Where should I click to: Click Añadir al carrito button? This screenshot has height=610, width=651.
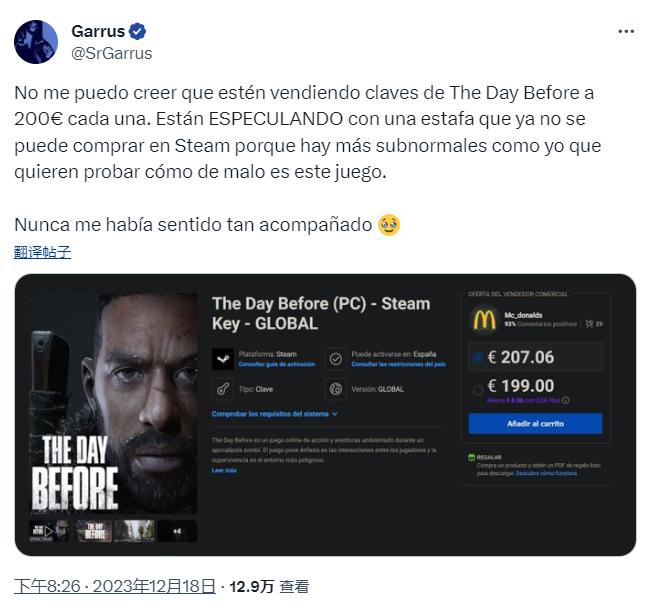535,424
